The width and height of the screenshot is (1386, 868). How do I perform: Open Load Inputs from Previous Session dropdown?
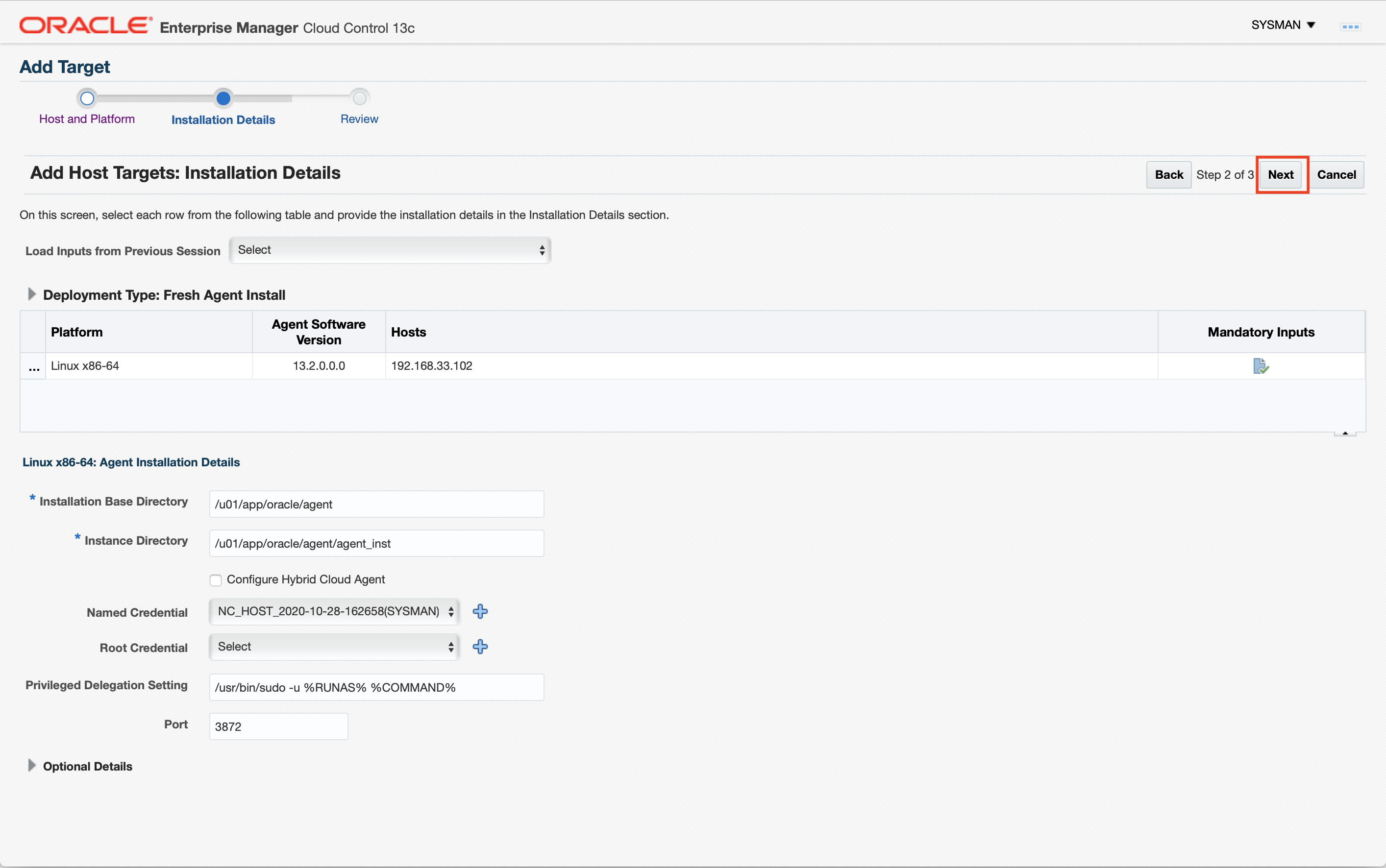tap(390, 250)
